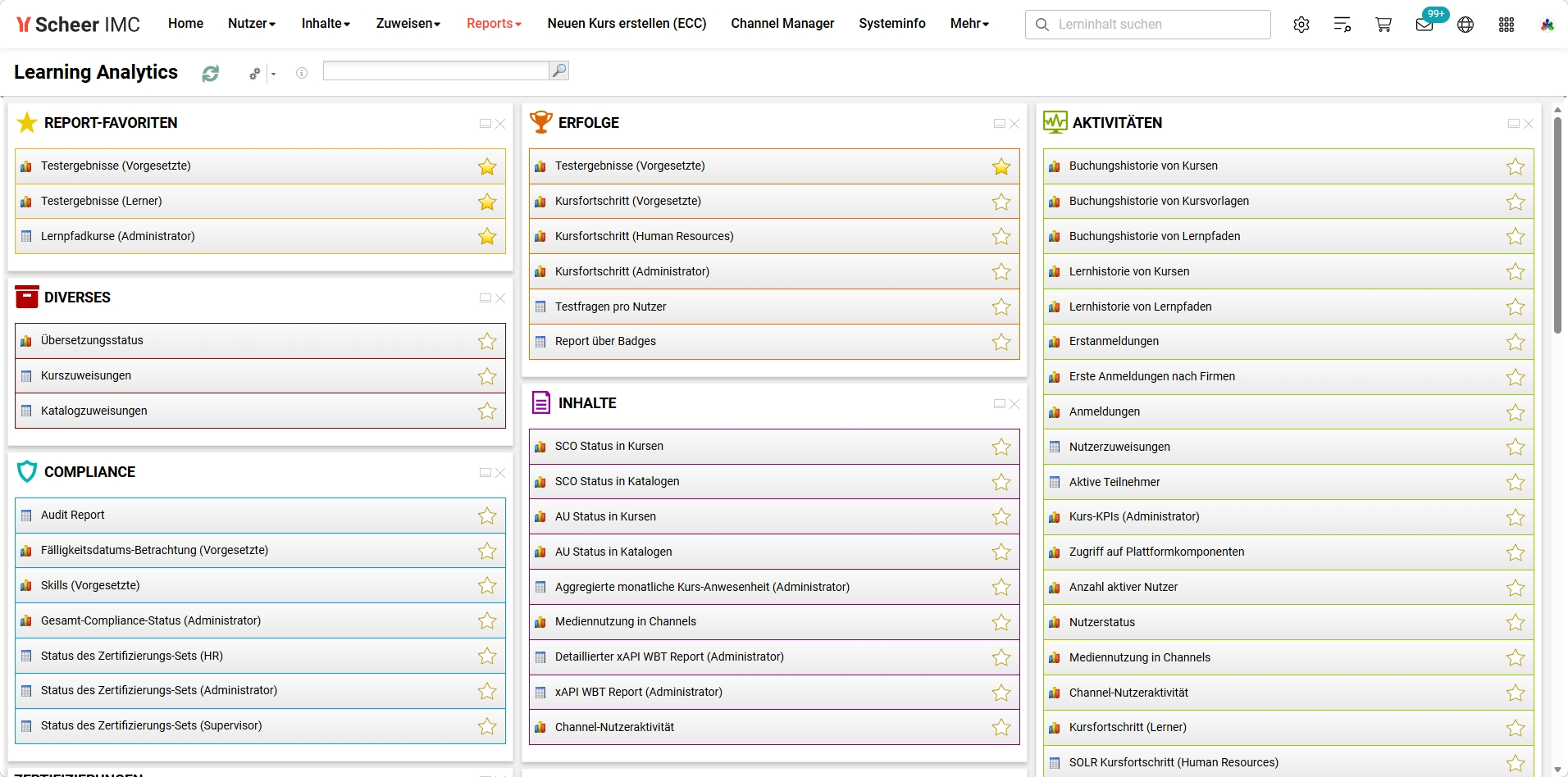The height and width of the screenshot is (777, 1568).
Task: Open the apps grid icon
Action: tap(1506, 25)
